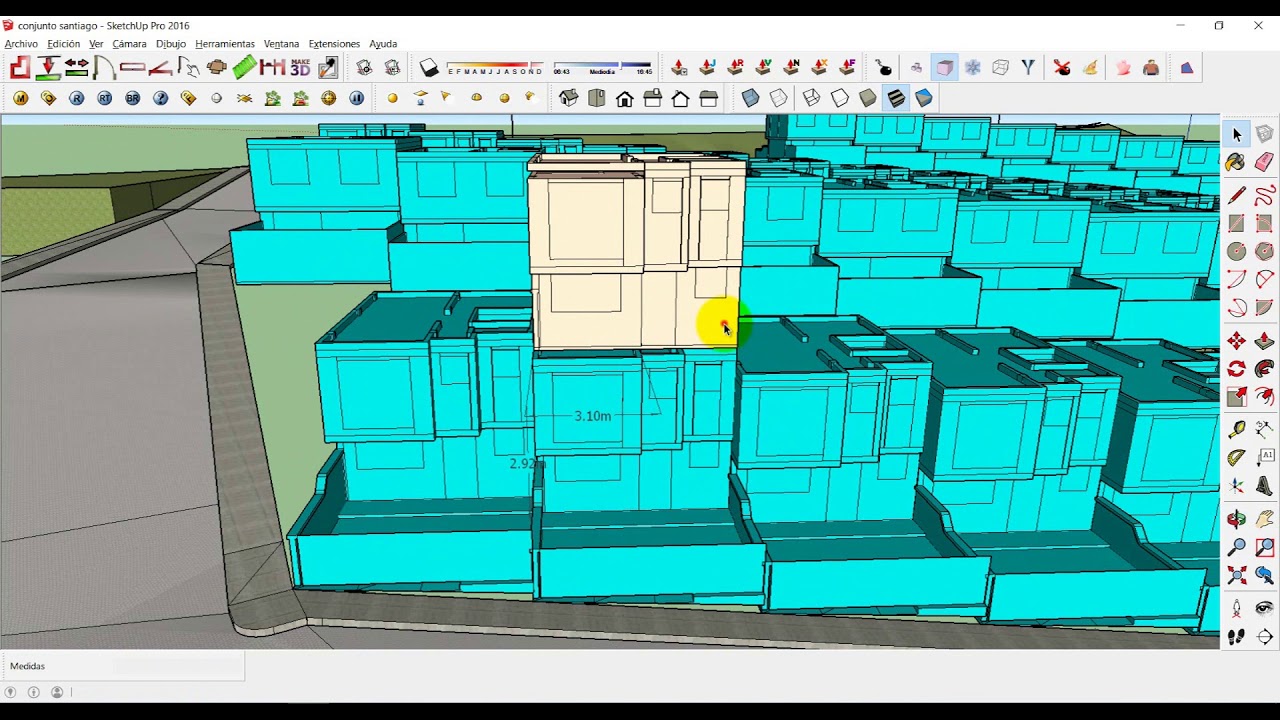Click the round RT button icon
Screen dimensions: 1280x720
(105, 98)
